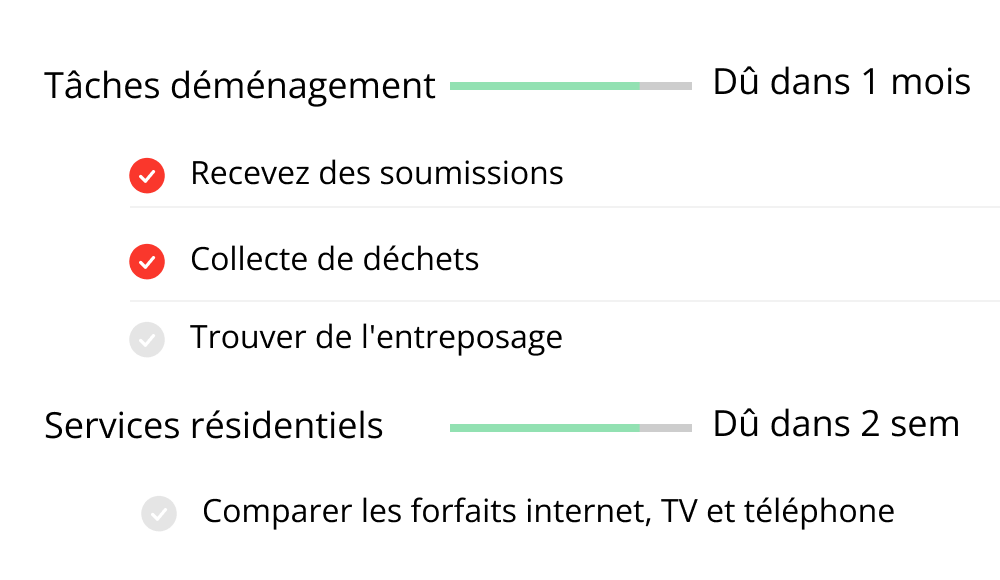Click the green part of Tâches déménagement progress bar
Viewport: 1000px width, 580px height.
point(545,86)
